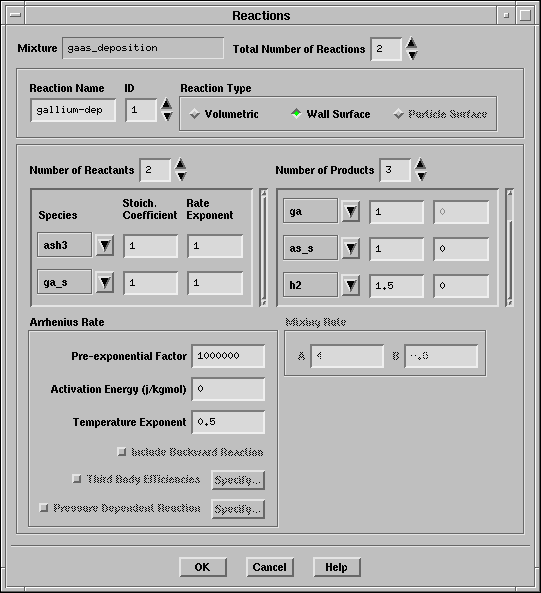Decrease Number of Reactants down arrow

(181, 176)
